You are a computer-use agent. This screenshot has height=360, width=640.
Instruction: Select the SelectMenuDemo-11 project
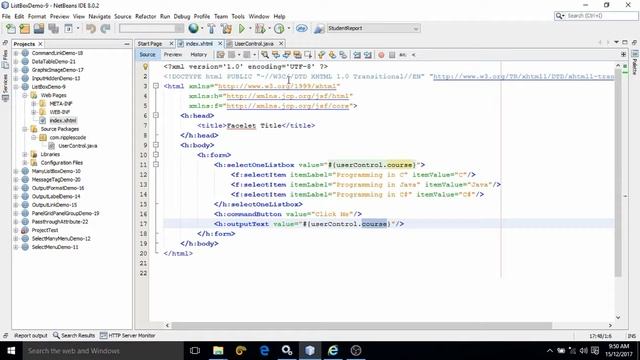click(55, 247)
